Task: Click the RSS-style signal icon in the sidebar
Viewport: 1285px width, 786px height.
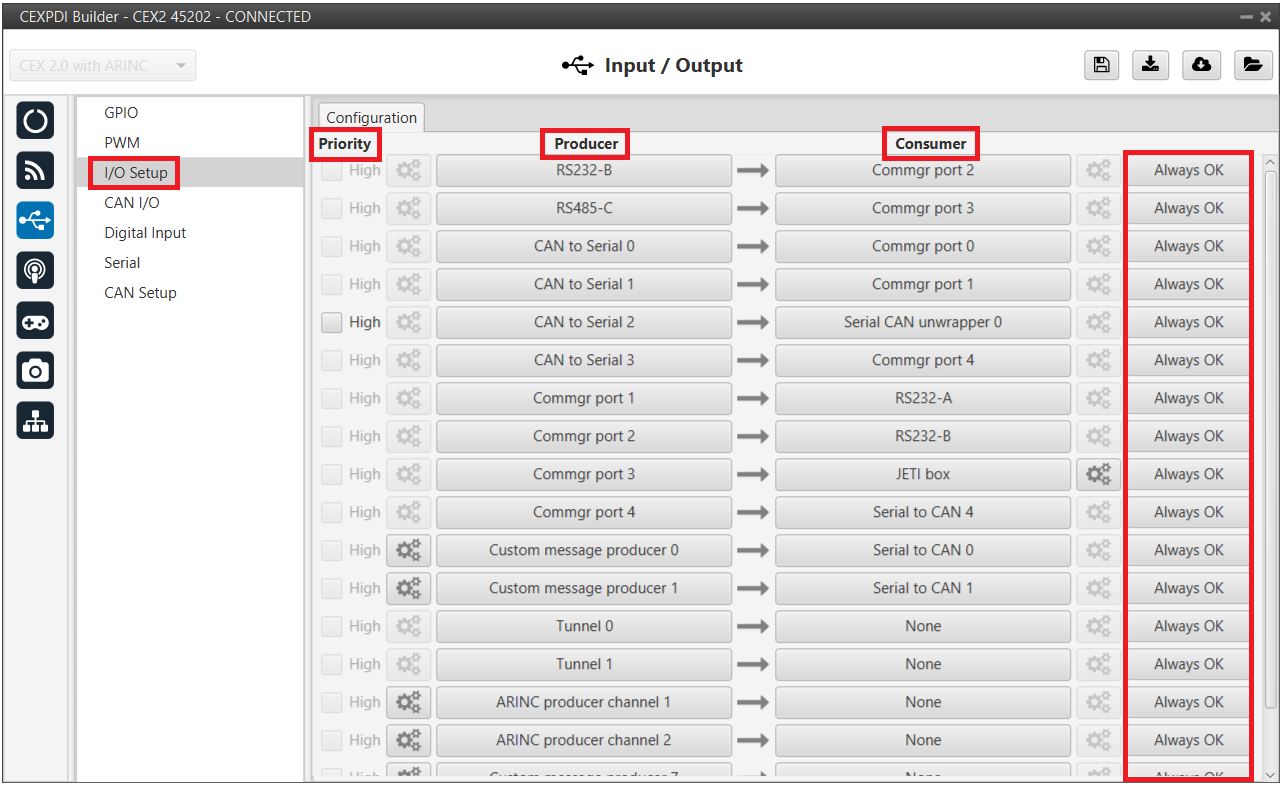Action: coord(35,171)
